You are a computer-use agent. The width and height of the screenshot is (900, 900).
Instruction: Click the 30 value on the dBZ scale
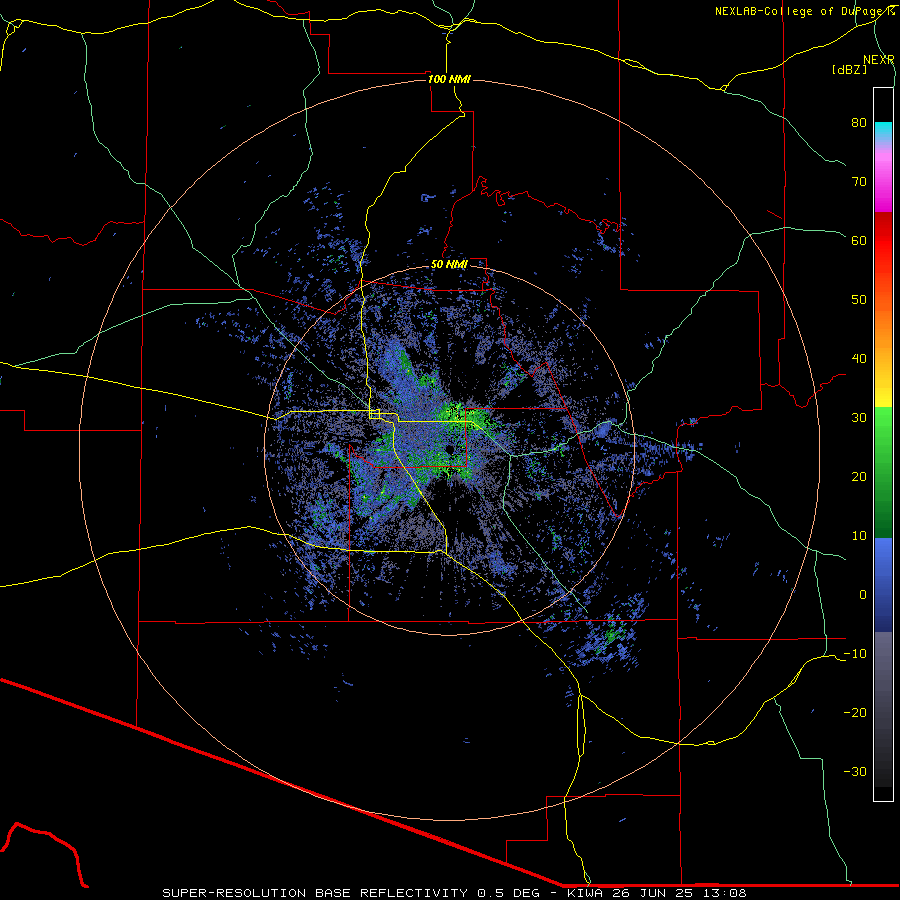859,418
